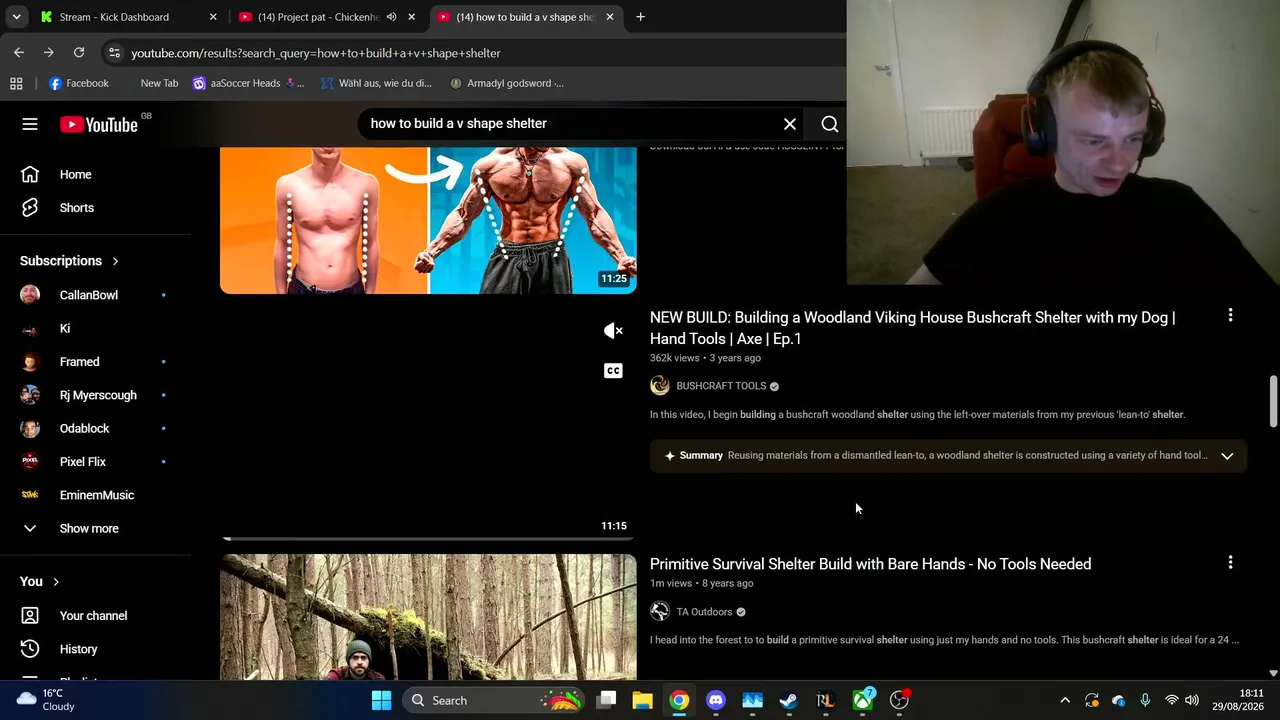Go forward in the browser

pyautogui.click(x=48, y=52)
